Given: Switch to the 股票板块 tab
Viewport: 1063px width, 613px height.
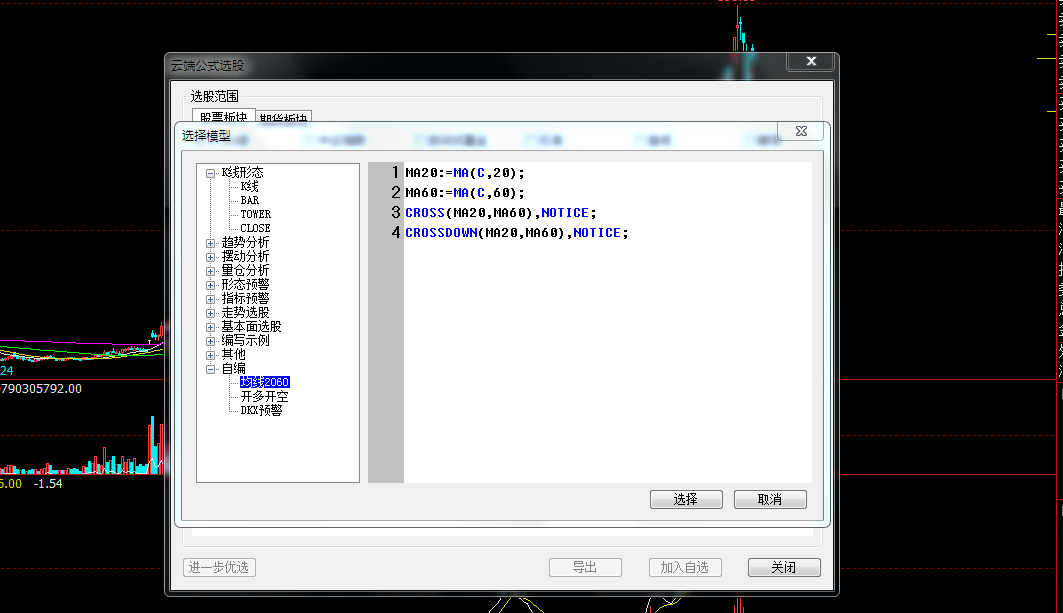Looking at the screenshot, I should click(223, 117).
